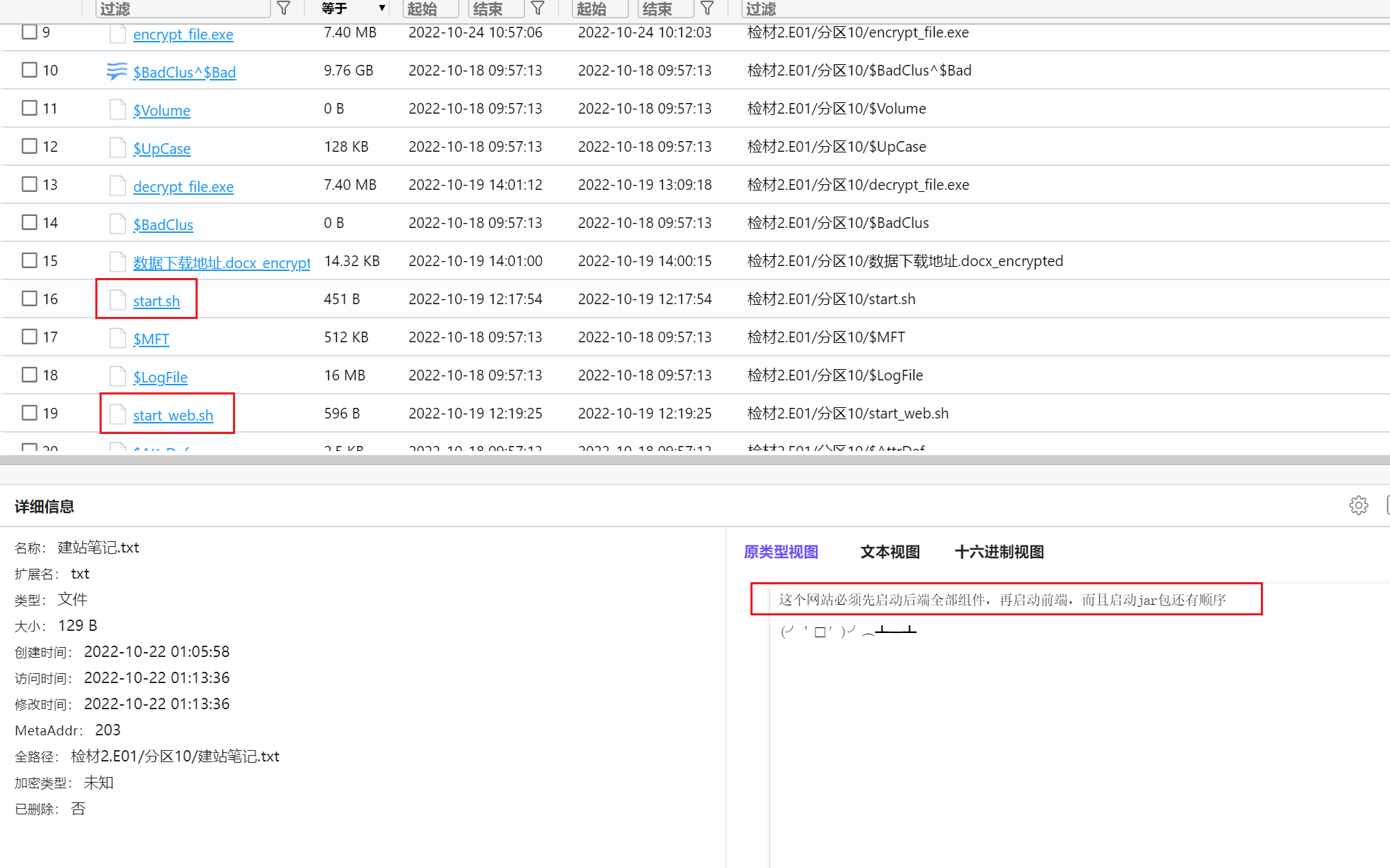1390x868 pixels.
Task: Click the file icon beside $MFT
Action: click(117, 337)
